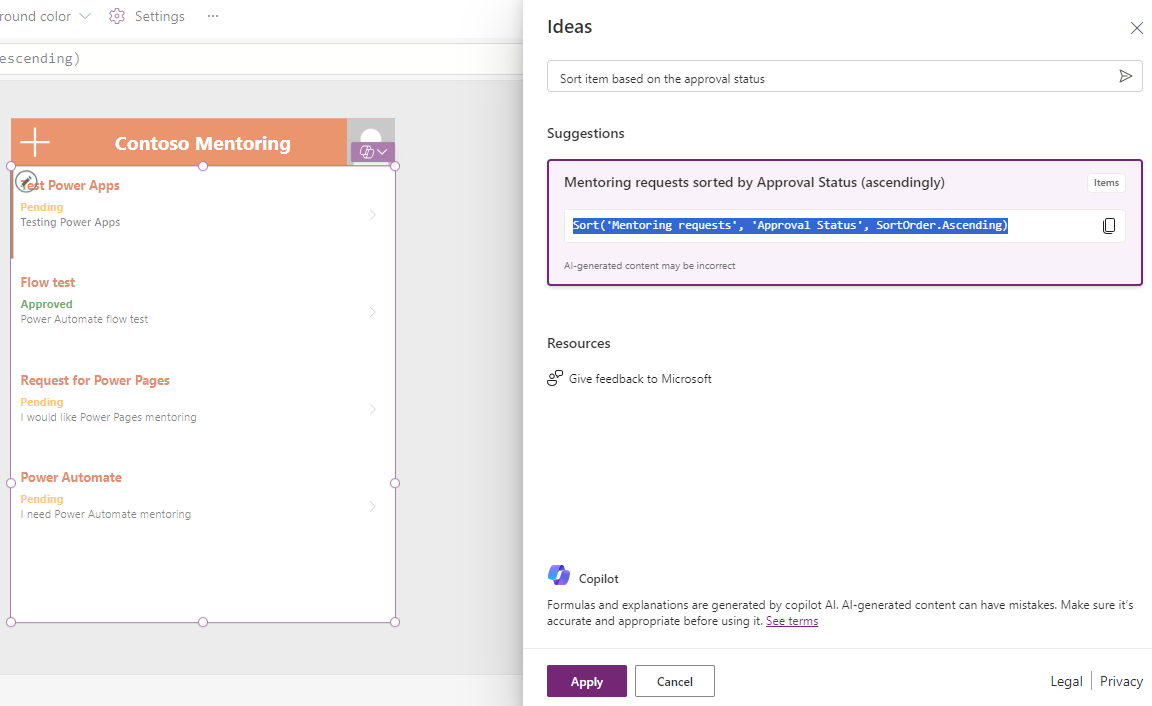Click the Give feedback to Microsoft icon

554,378
